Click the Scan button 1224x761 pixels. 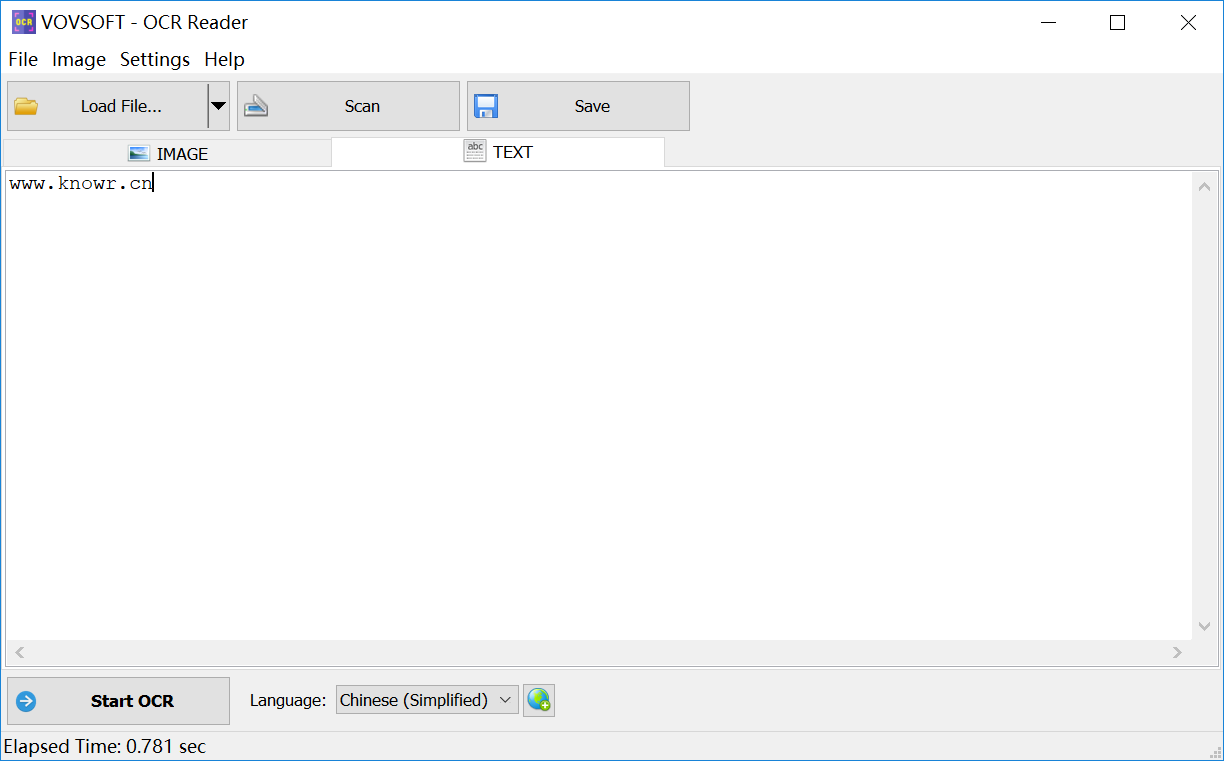(348, 106)
